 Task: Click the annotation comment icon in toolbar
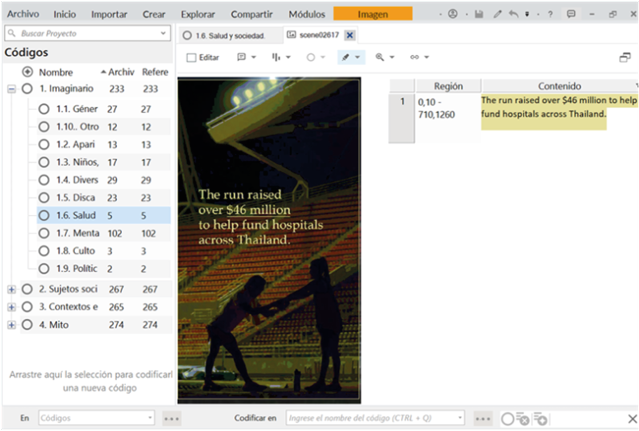tap(241, 58)
